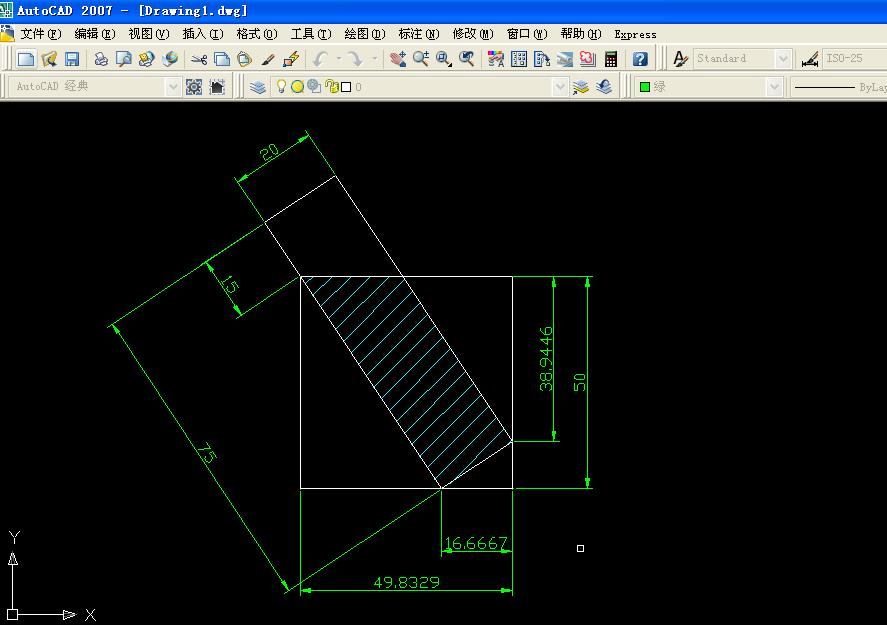Open the Express menu
Screen dimensions: 887x625
pos(635,35)
